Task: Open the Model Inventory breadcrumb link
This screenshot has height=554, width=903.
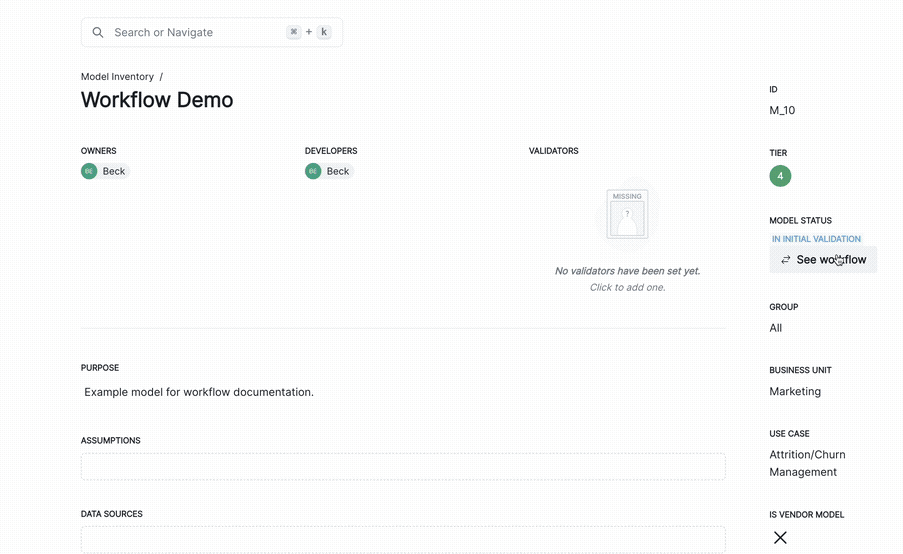Action: click(117, 76)
